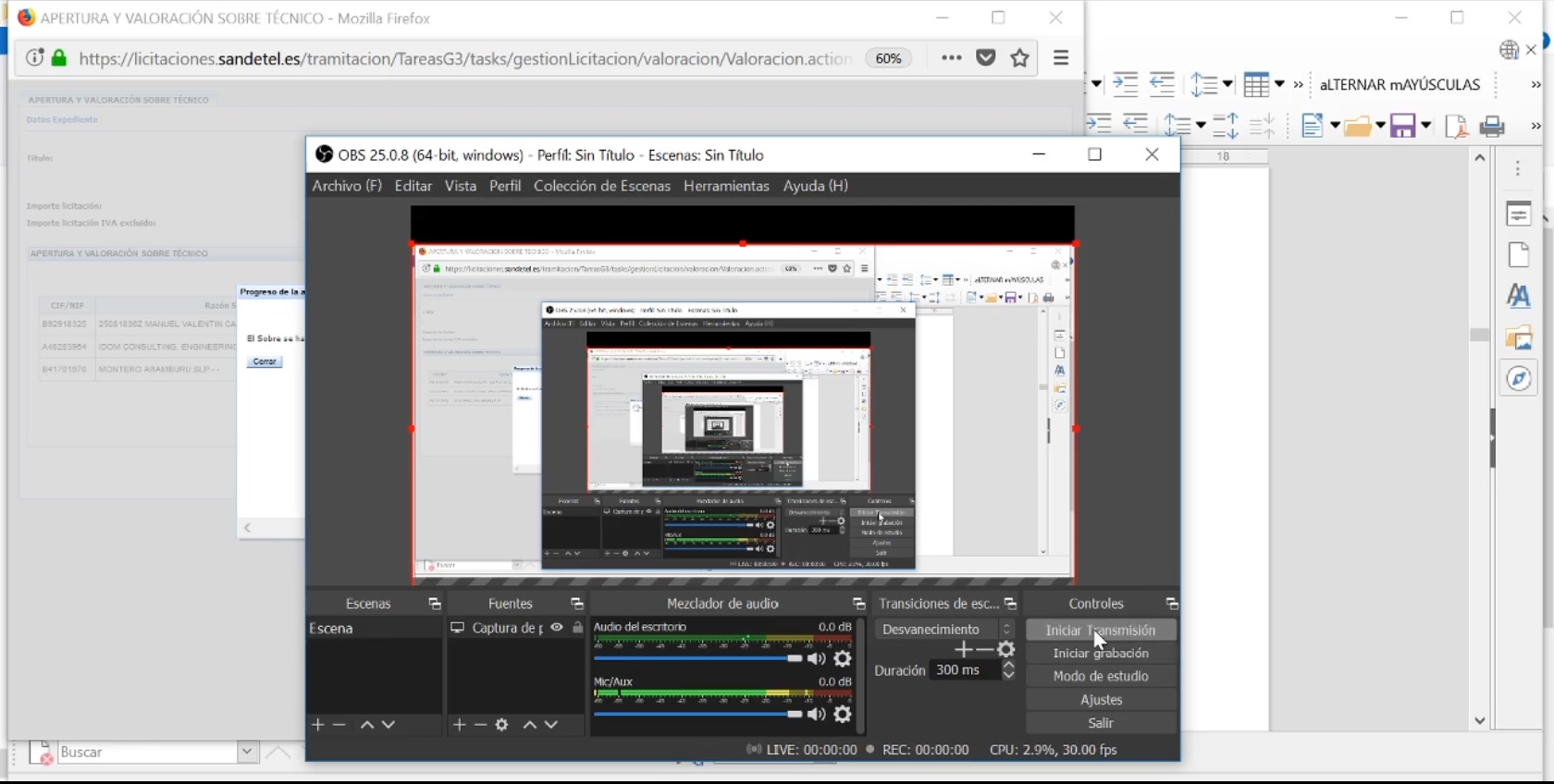Click the Iniciar grabación button

[x=1101, y=654]
